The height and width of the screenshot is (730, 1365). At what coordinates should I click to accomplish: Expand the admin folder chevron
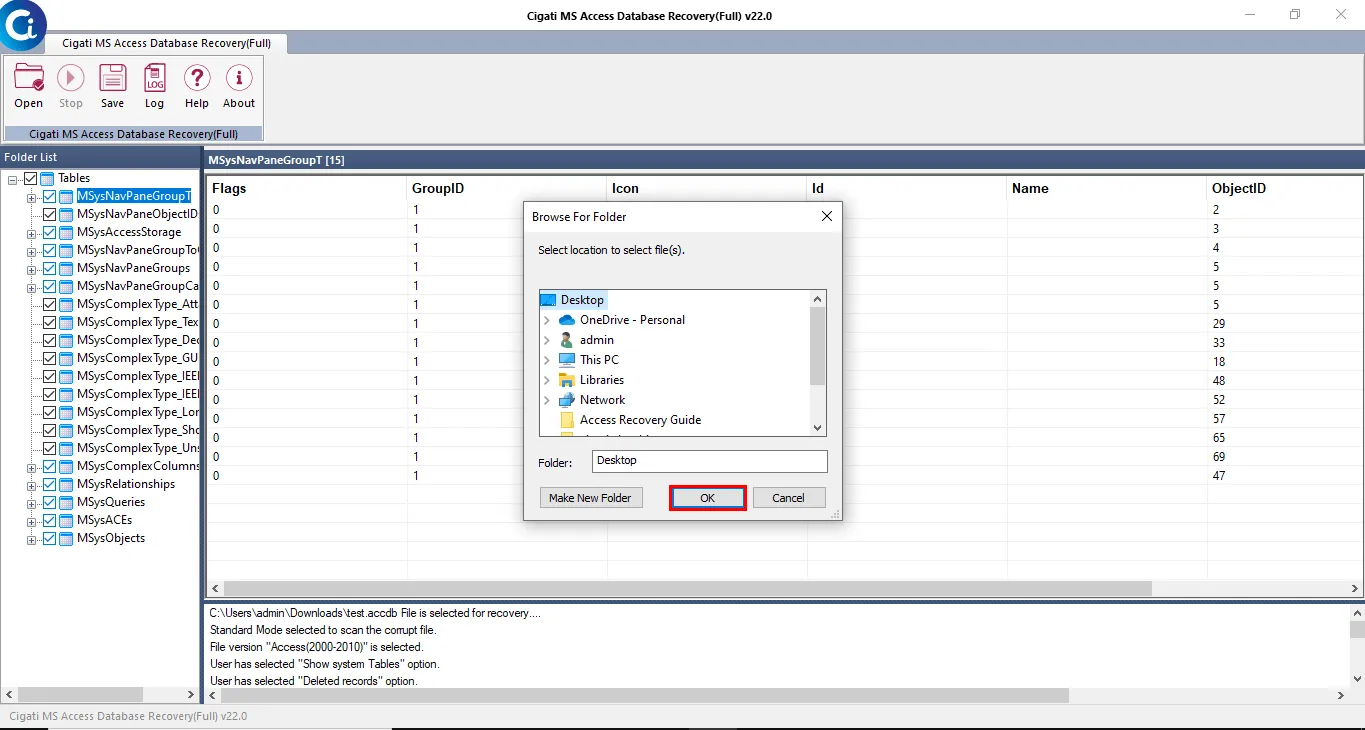[x=547, y=340]
